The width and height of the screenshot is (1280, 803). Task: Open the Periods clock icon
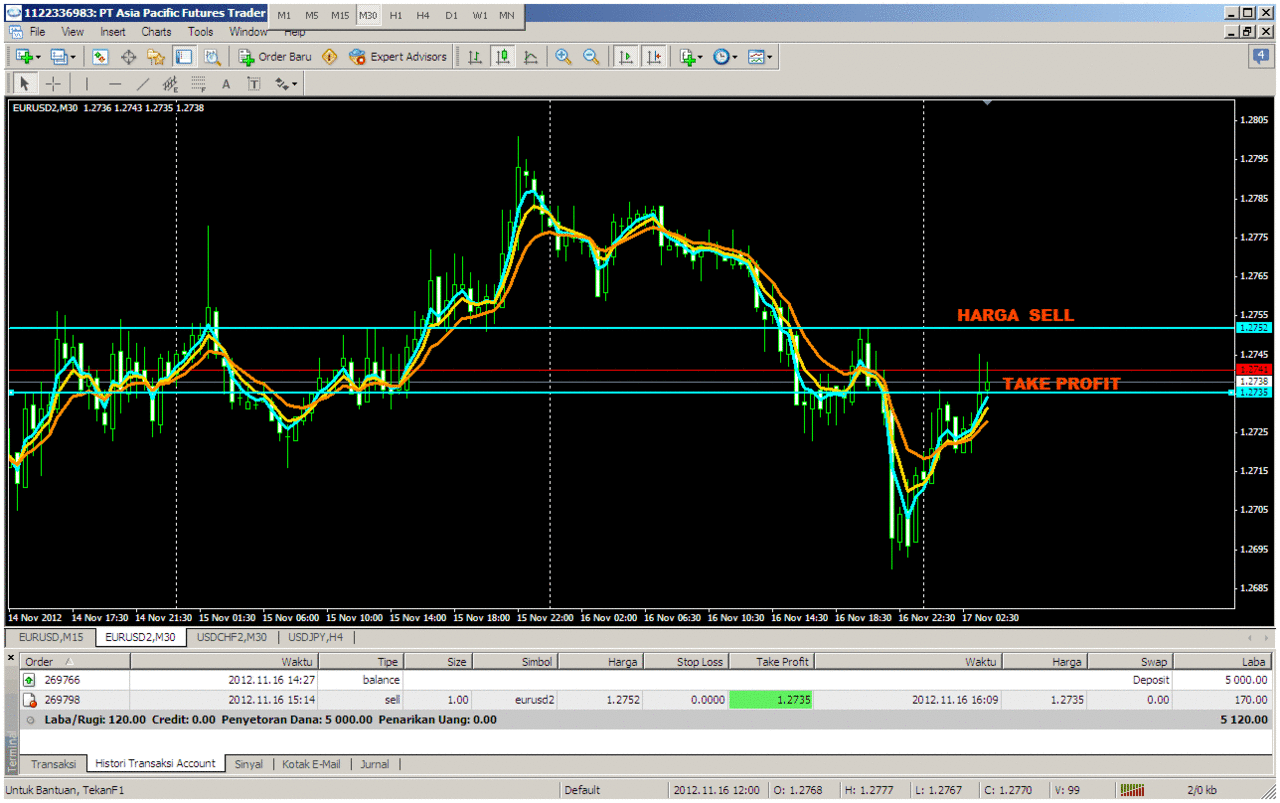click(721, 57)
